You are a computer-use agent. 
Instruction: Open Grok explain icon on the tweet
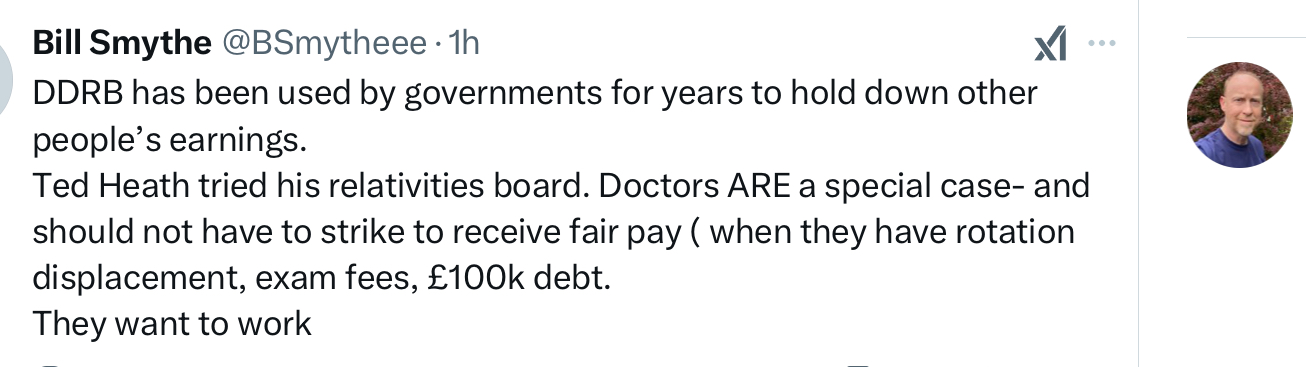click(1051, 44)
